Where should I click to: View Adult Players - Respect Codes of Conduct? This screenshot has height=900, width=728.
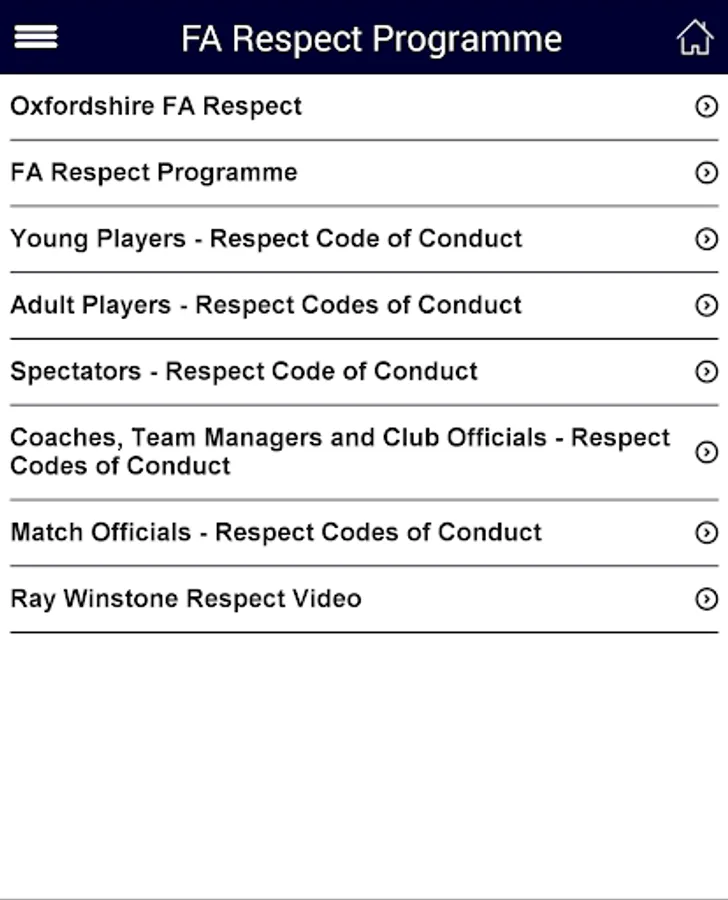tap(266, 305)
